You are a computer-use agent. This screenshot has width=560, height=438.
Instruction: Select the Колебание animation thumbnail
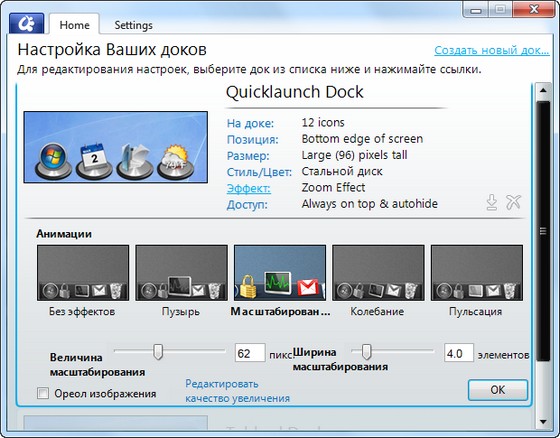tap(378, 273)
